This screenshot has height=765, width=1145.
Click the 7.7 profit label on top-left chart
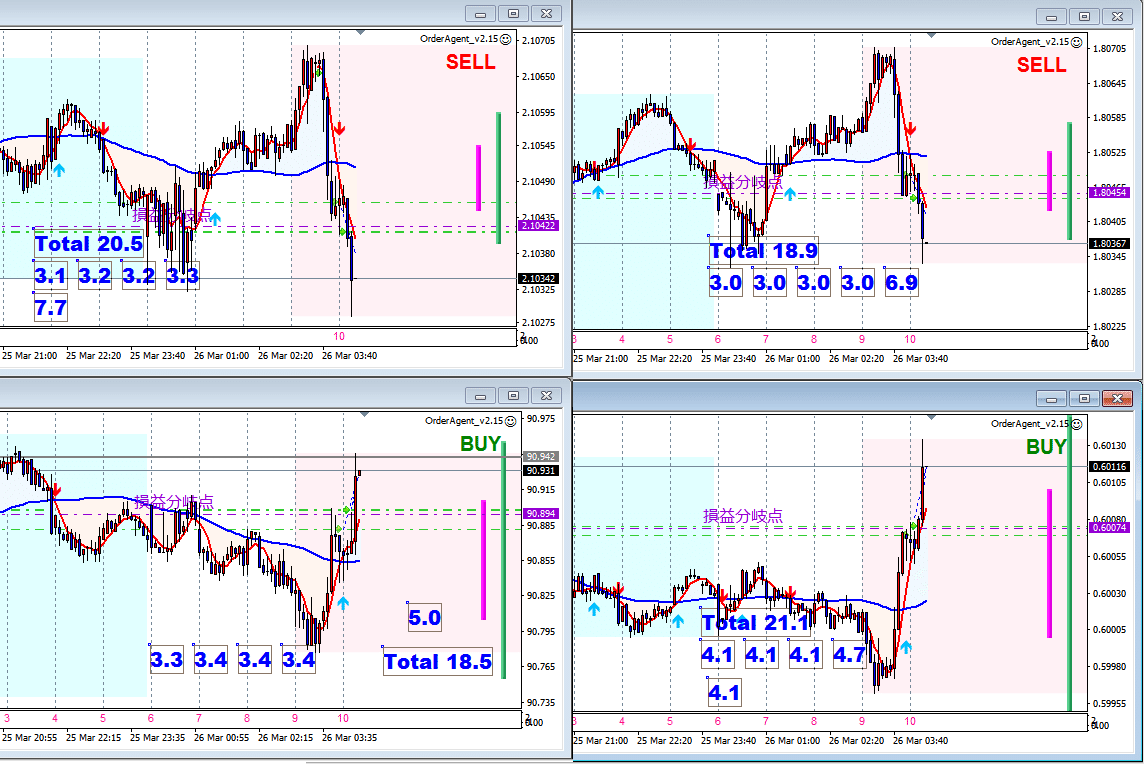coord(49,306)
